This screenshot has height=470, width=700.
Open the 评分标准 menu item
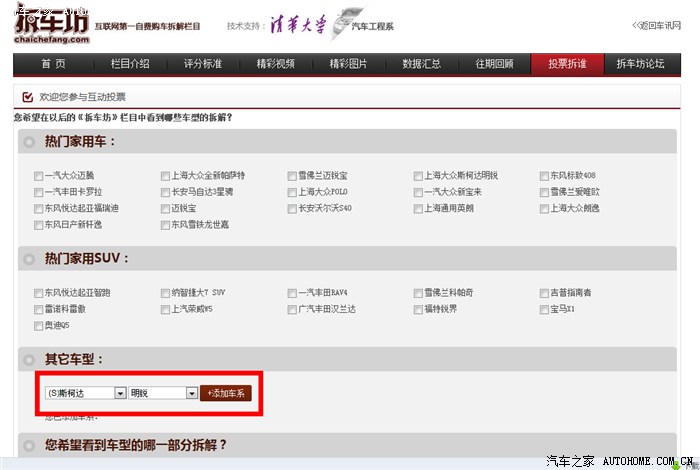(x=203, y=64)
